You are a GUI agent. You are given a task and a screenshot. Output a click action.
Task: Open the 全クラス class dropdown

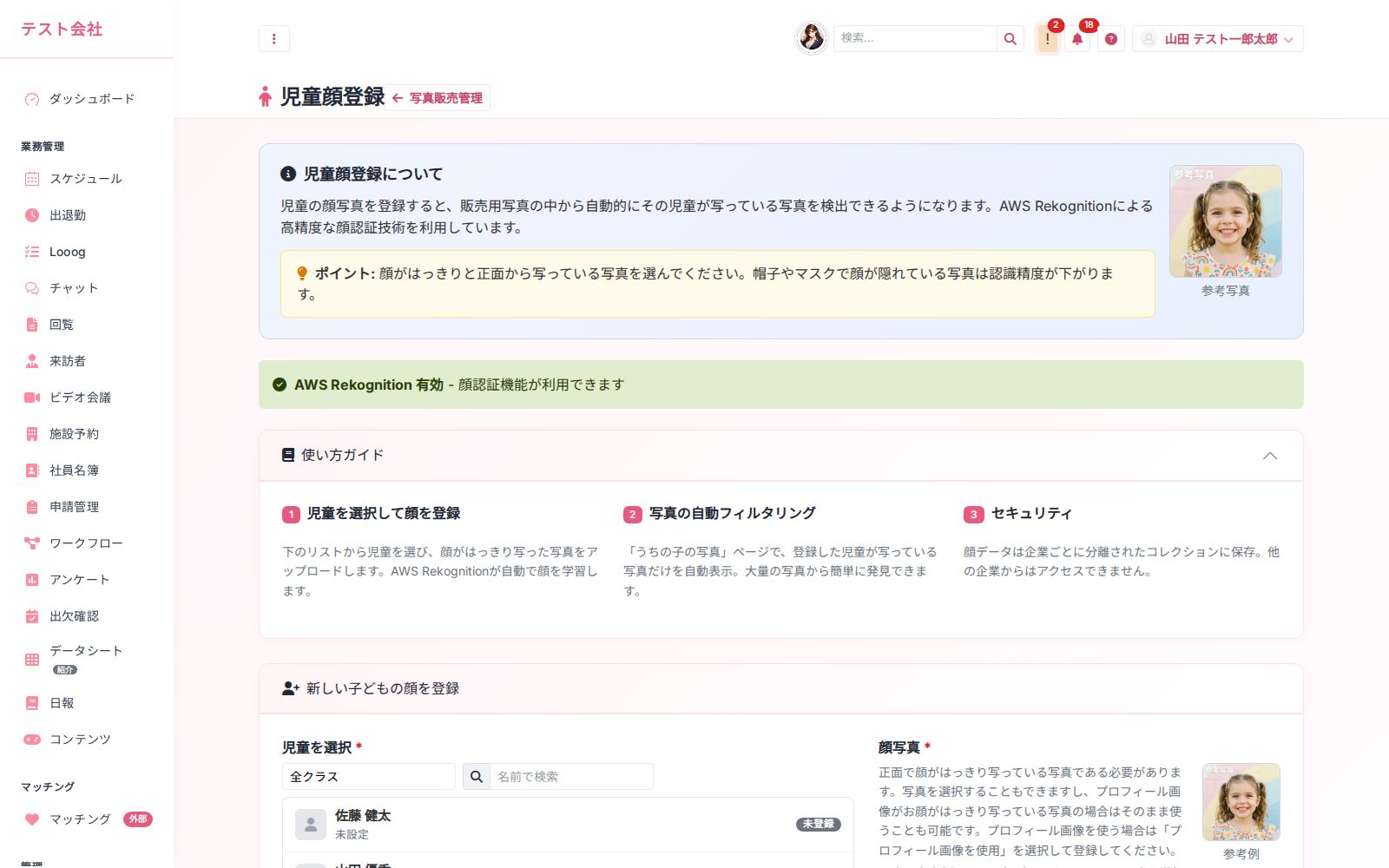coord(369,777)
